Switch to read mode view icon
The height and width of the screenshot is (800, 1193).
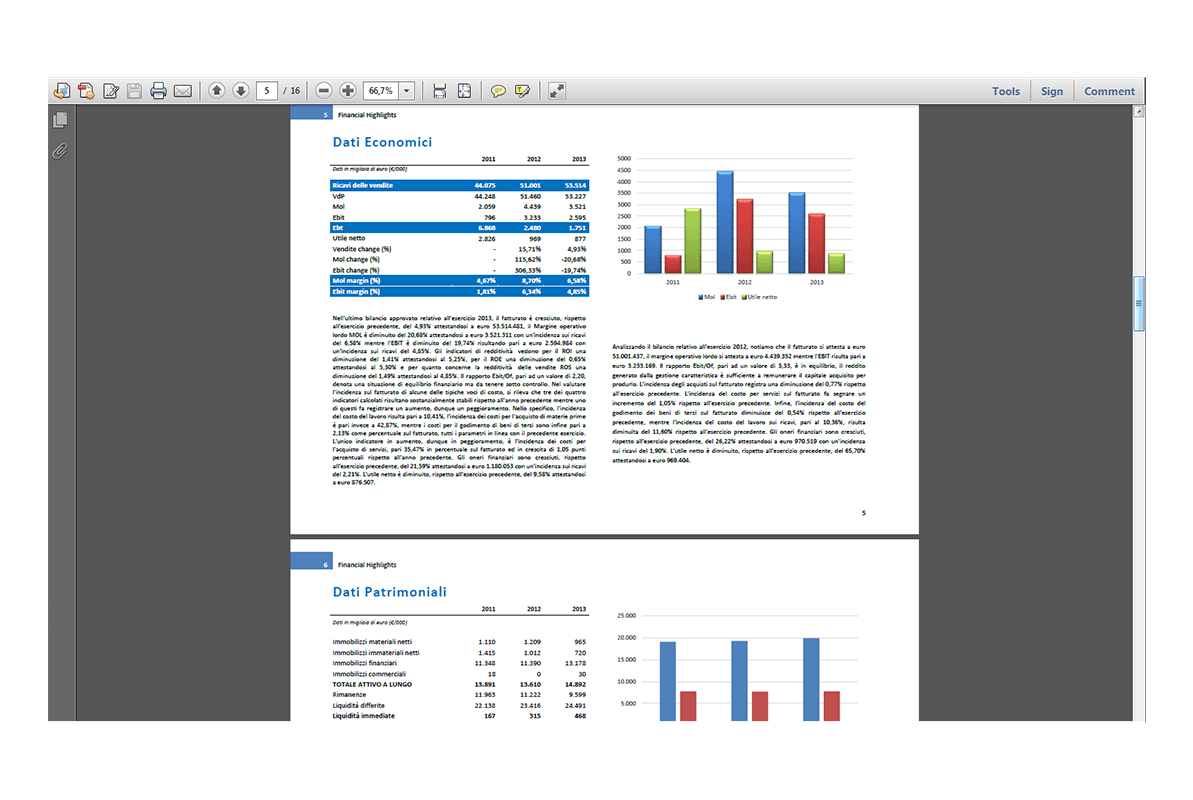tap(557, 91)
